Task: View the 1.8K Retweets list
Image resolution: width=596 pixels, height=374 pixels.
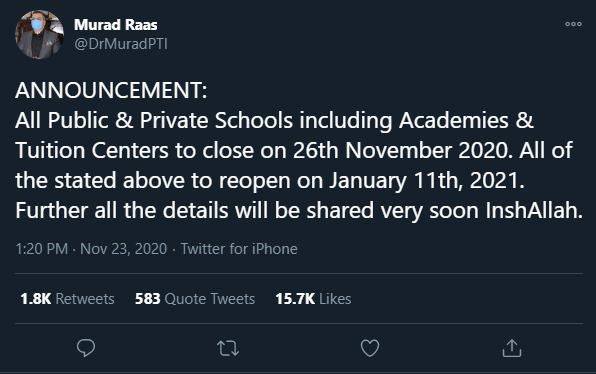Action: coord(67,299)
